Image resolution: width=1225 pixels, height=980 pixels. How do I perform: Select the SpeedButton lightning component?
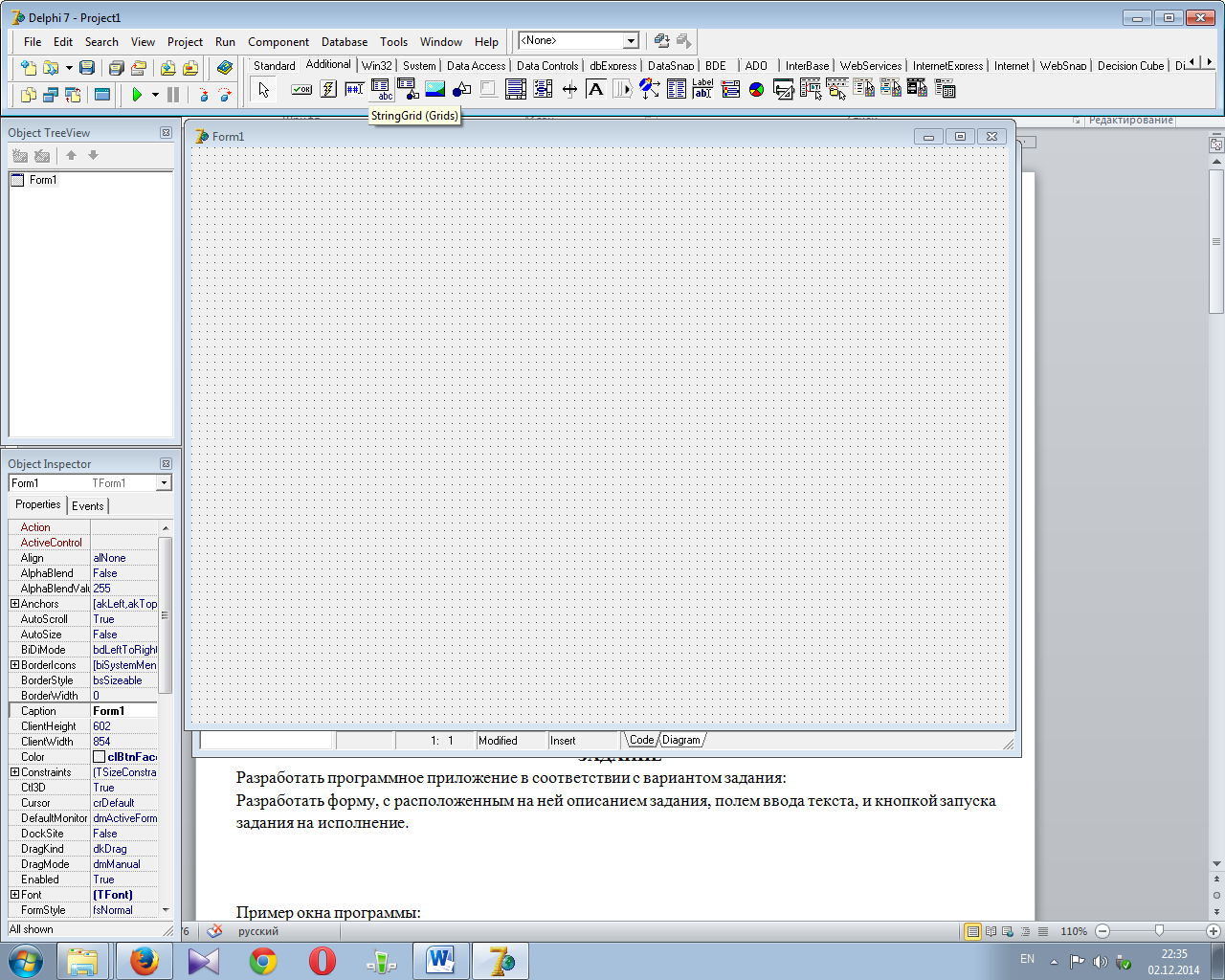coord(328,89)
